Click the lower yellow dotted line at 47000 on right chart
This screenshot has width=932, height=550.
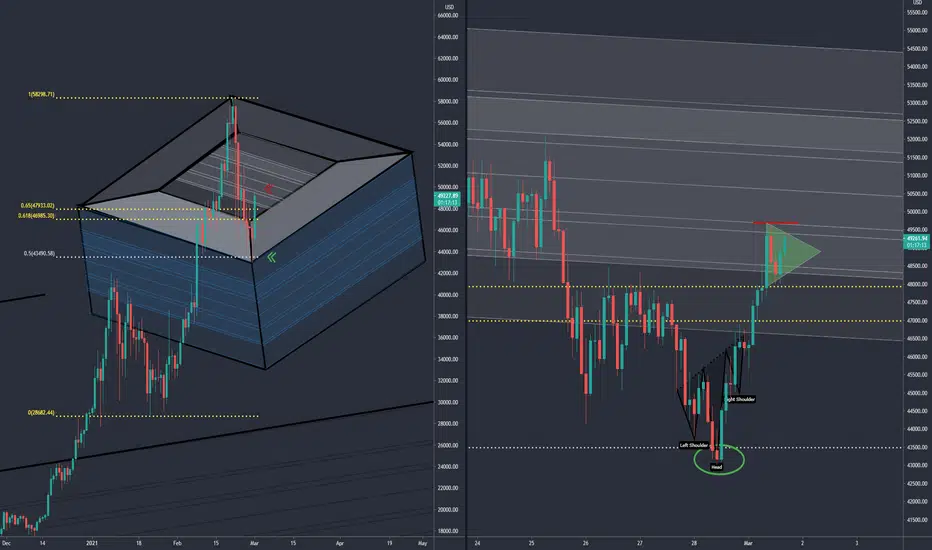tap(684, 321)
